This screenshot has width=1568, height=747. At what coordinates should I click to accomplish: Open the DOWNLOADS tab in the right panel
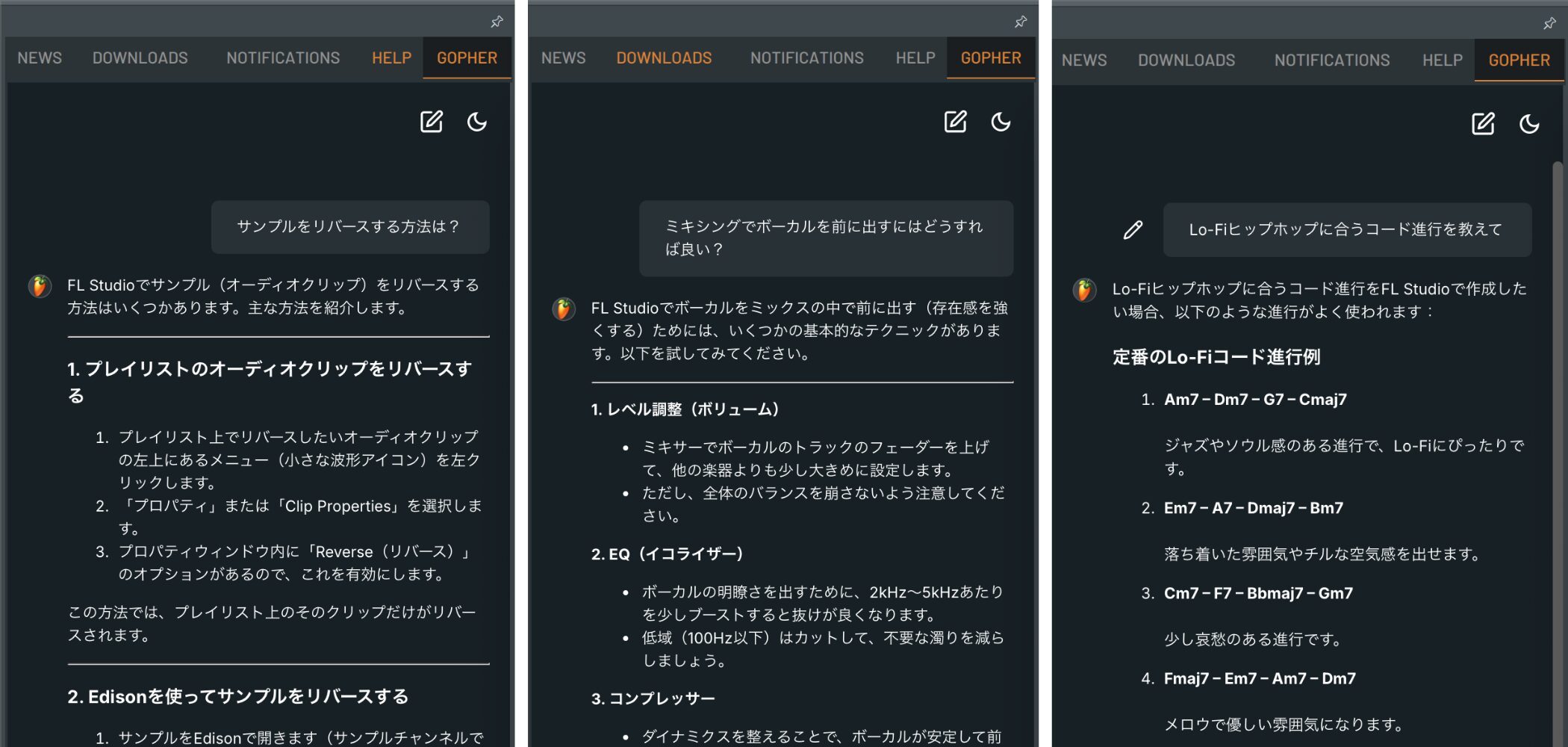tap(1186, 60)
